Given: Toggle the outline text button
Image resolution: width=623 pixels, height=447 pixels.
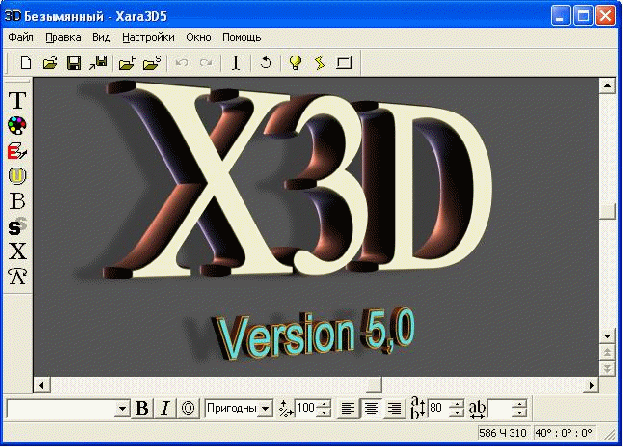Looking at the screenshot, I should point(188,408).
